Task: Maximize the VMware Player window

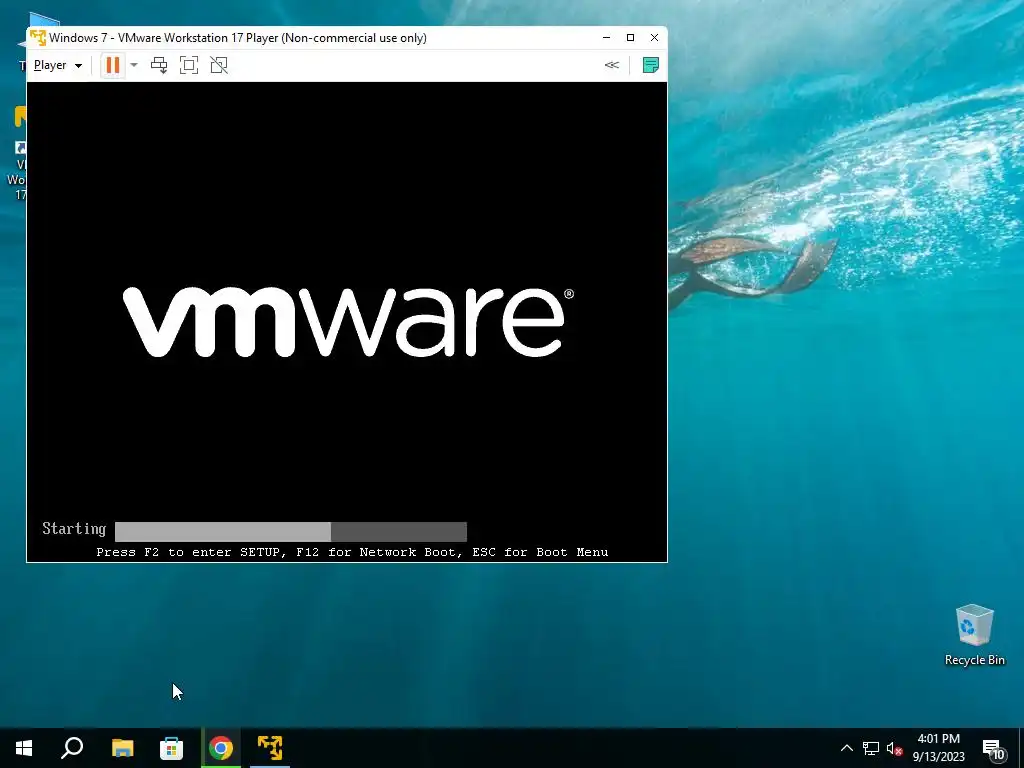Action: [x=630, y=37]
